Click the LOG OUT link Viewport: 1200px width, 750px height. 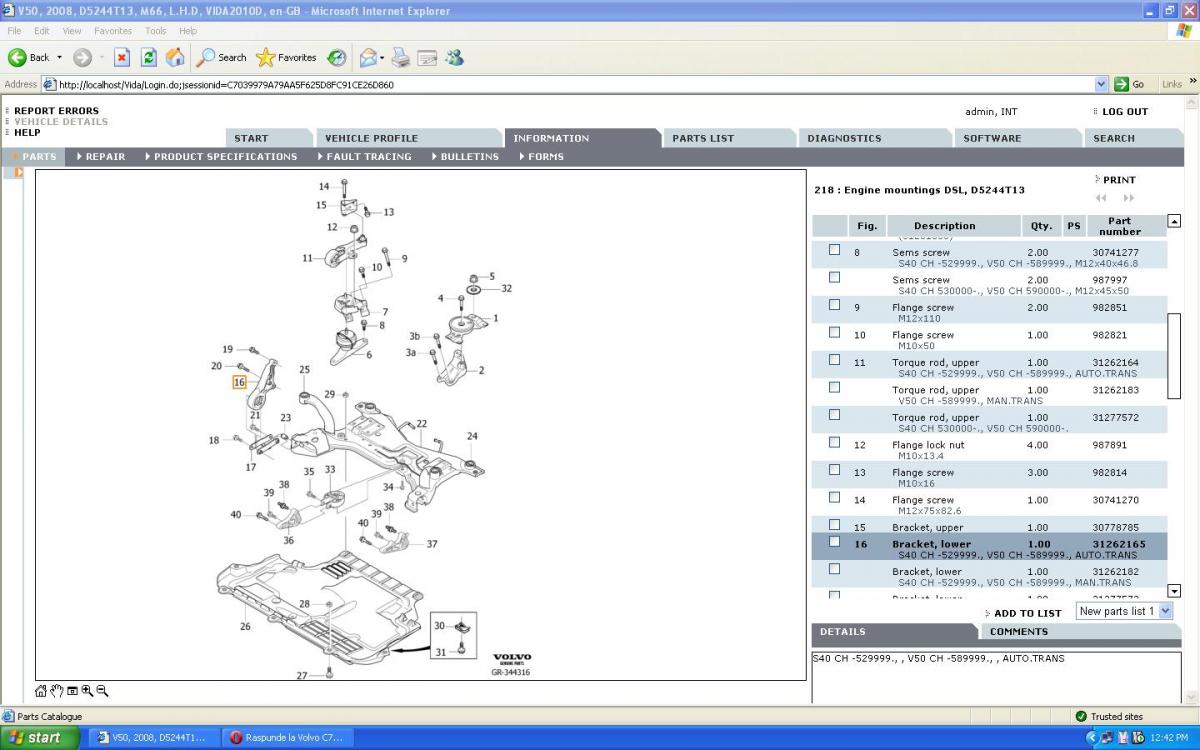click(x=1125, y=112)
